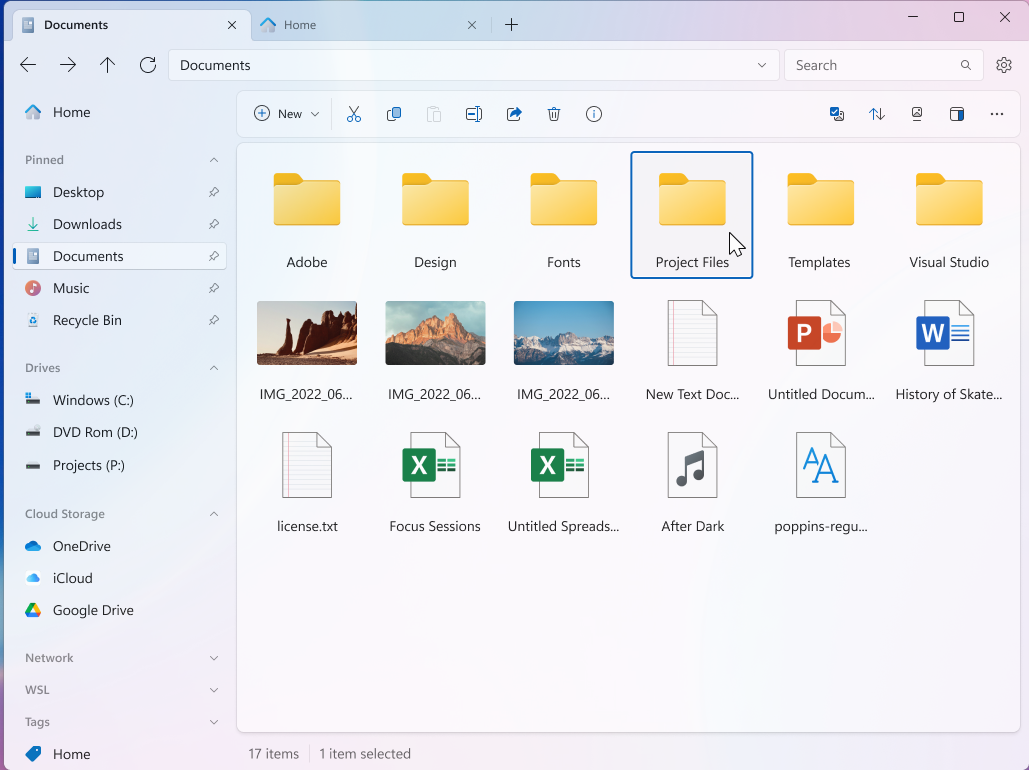Screen dimensions: 1029x770
Task: Collapse the Cloud Storage section
Action: click(214, 514)
